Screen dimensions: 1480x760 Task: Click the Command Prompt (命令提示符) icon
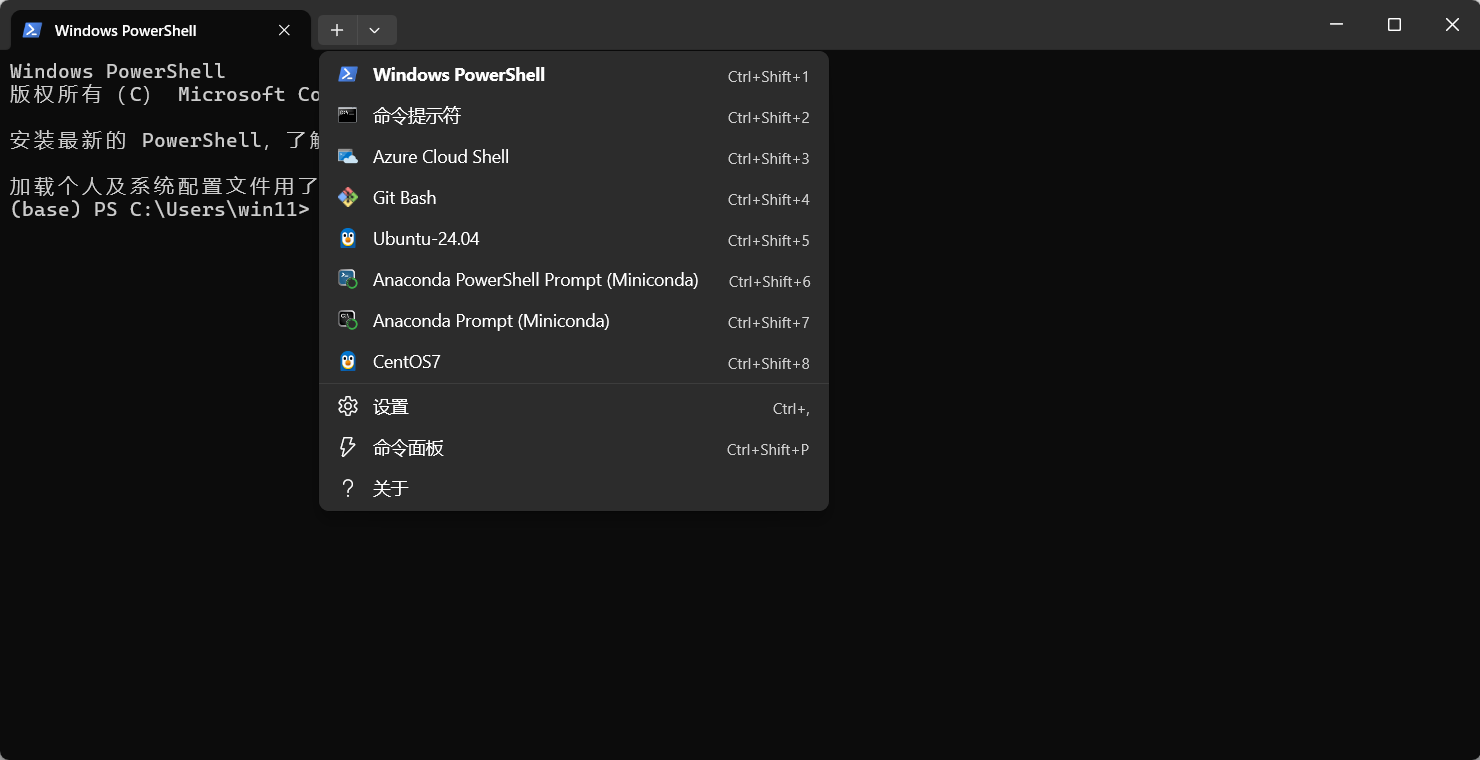pyautogui.click(x=348, y=115)
